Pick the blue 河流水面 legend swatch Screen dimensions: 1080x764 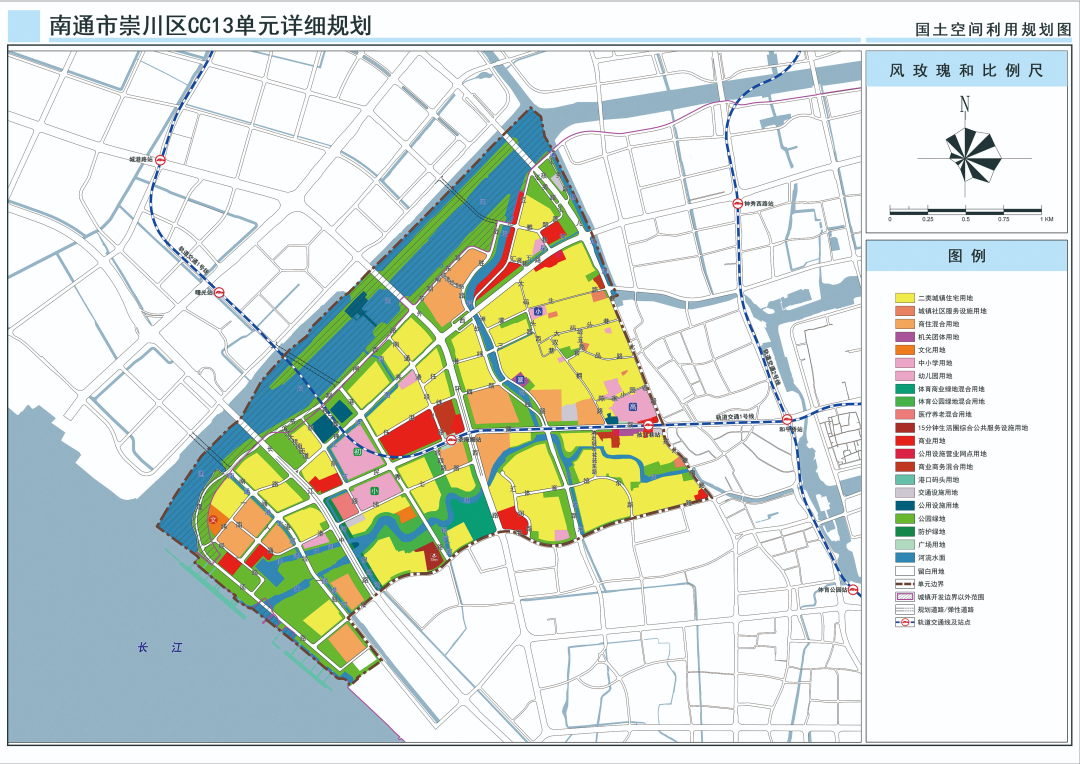tap(905, 557)
